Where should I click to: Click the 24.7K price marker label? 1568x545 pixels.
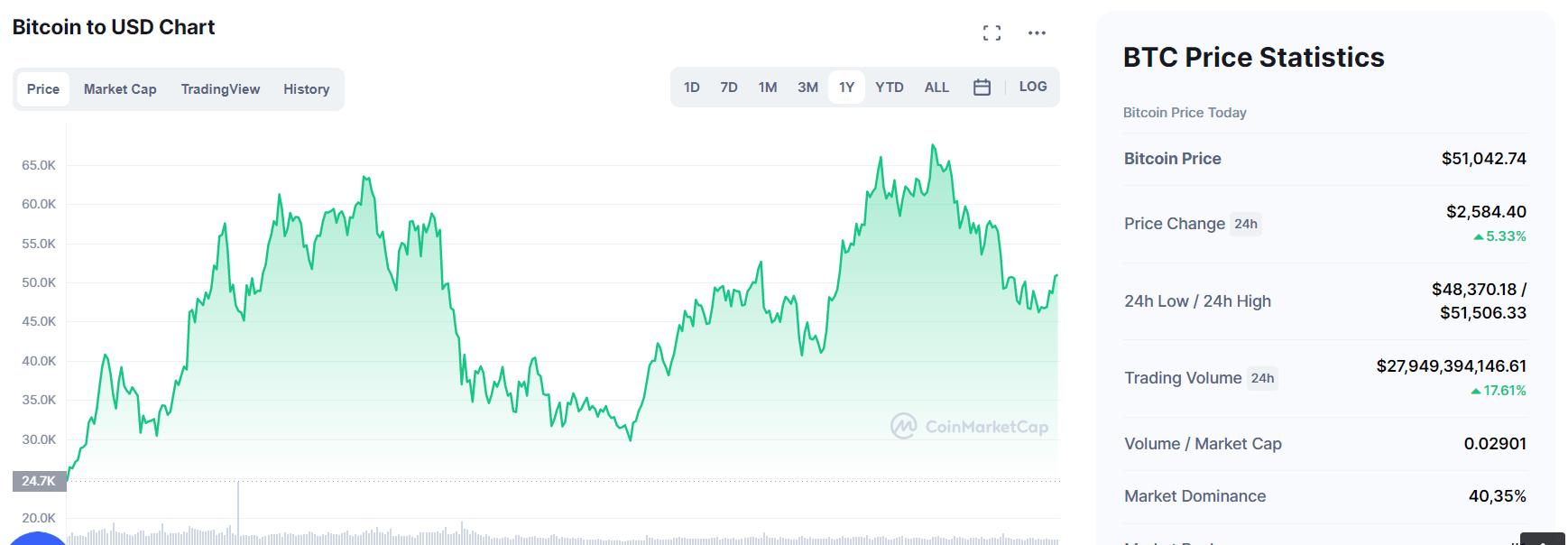(39, 481)
